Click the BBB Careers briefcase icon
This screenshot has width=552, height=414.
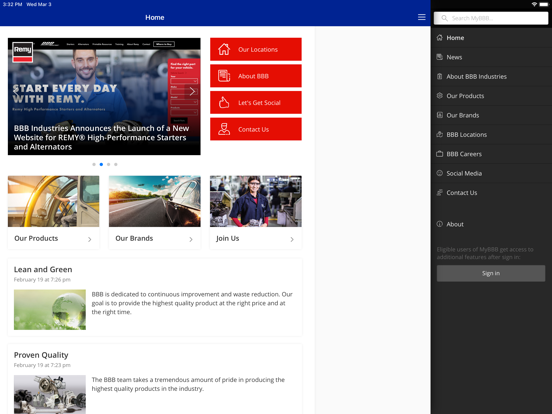pos(439,154)
